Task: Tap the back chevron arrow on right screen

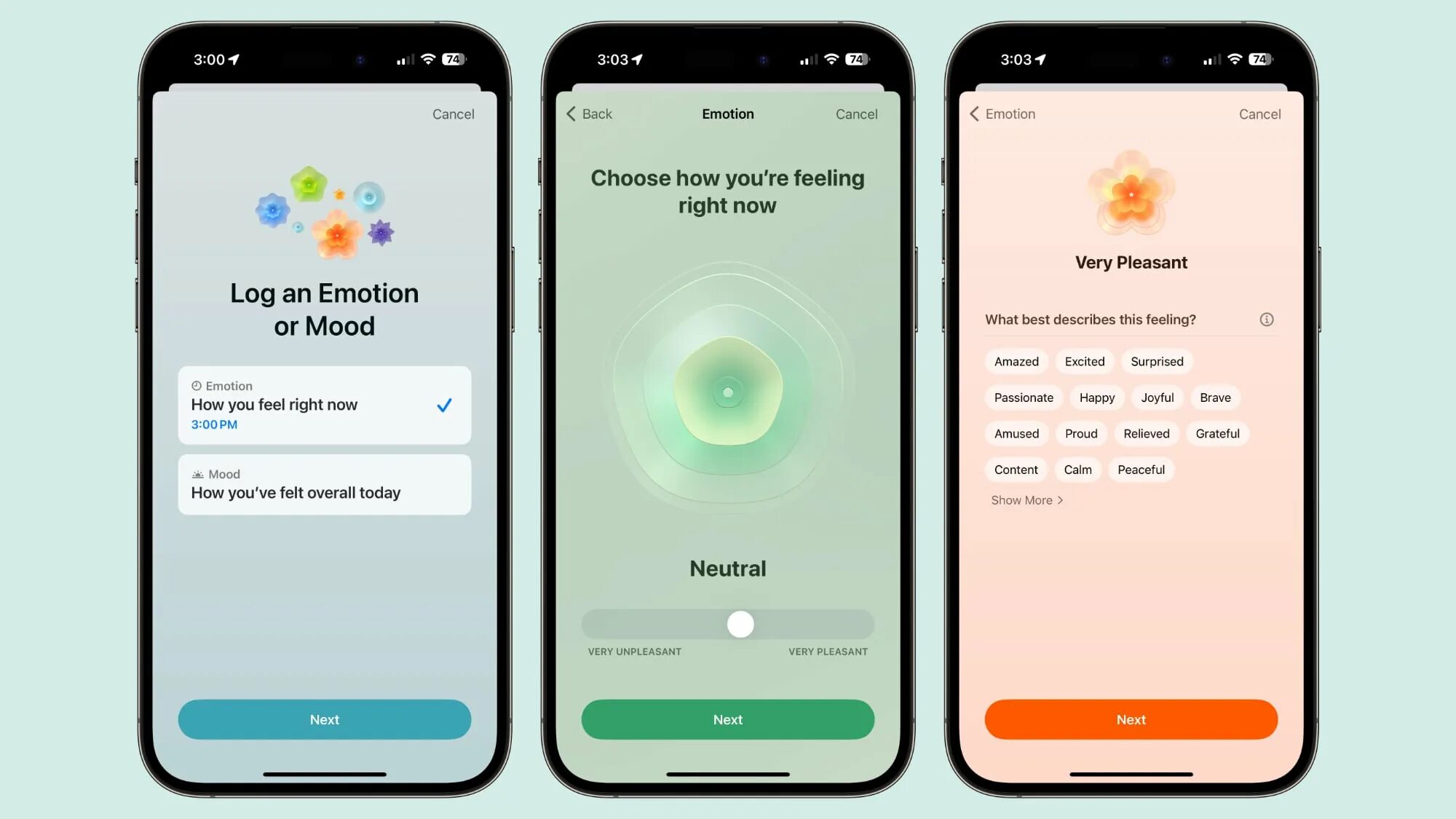Action: tap(975, 113)
